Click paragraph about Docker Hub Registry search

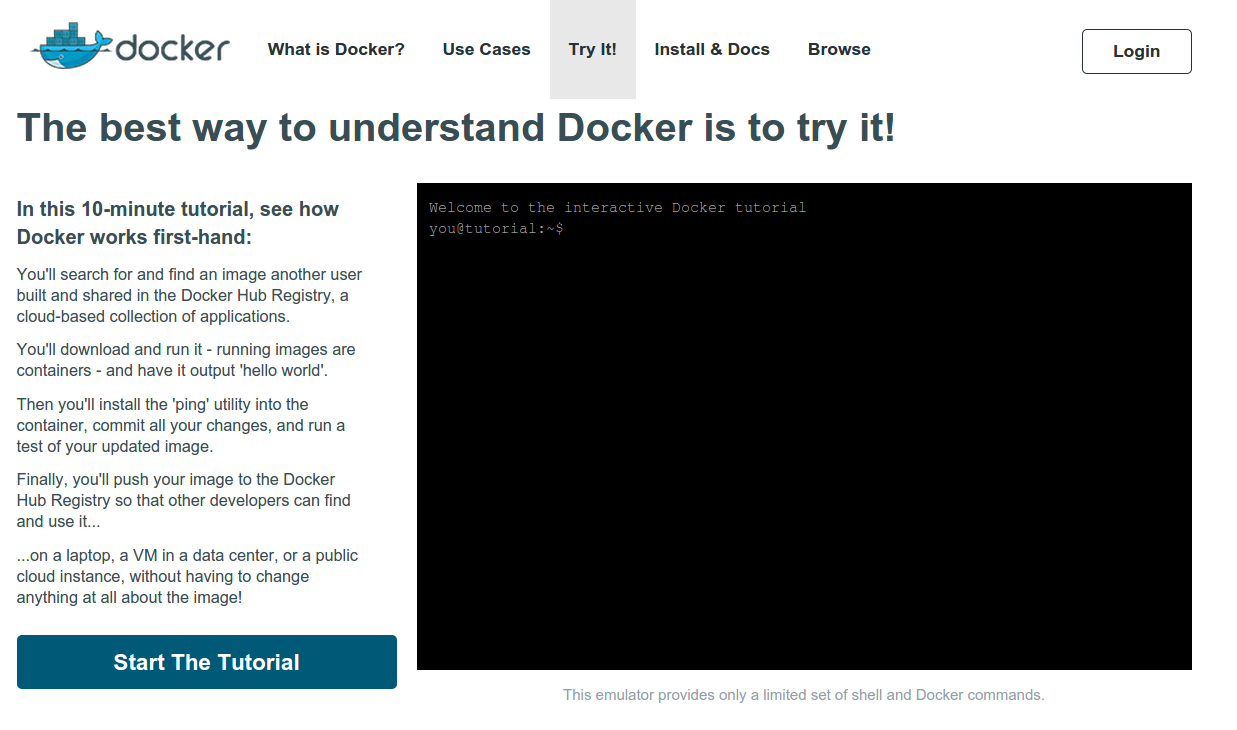(x=190, y=295)
